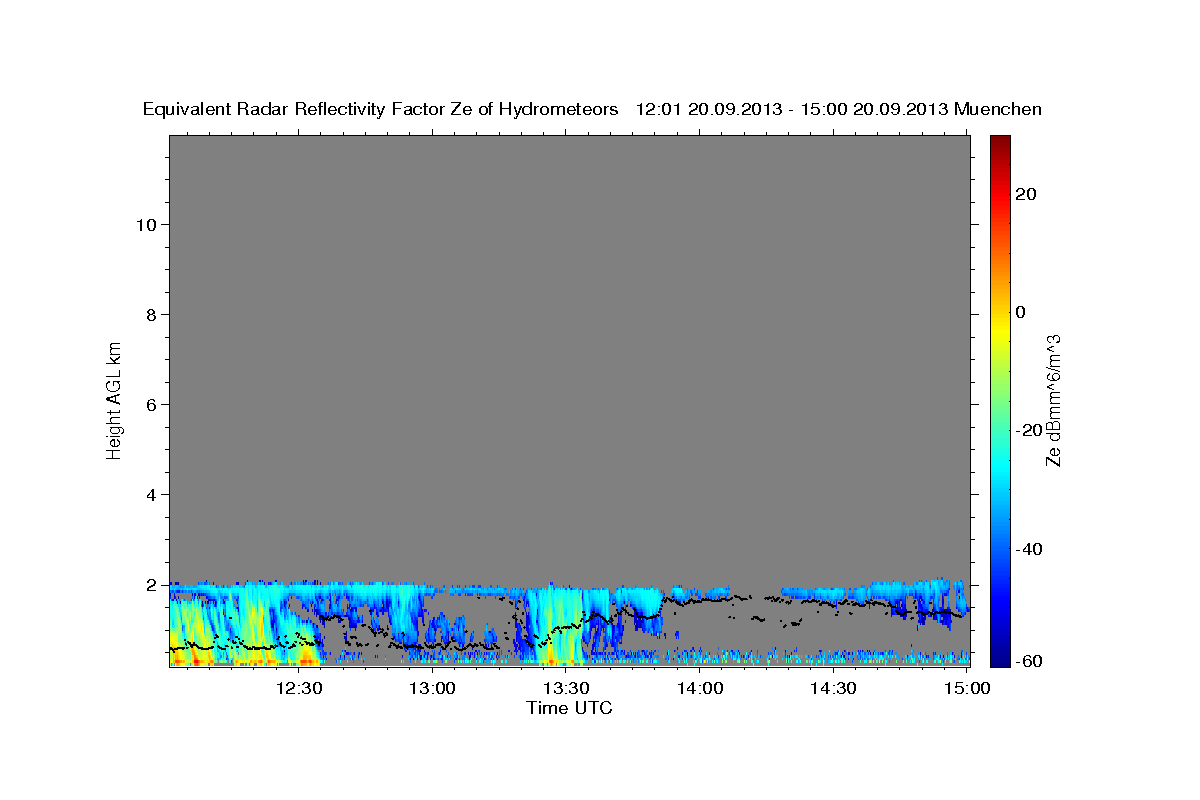Click the '13:00' time tick label

point(433,688)
